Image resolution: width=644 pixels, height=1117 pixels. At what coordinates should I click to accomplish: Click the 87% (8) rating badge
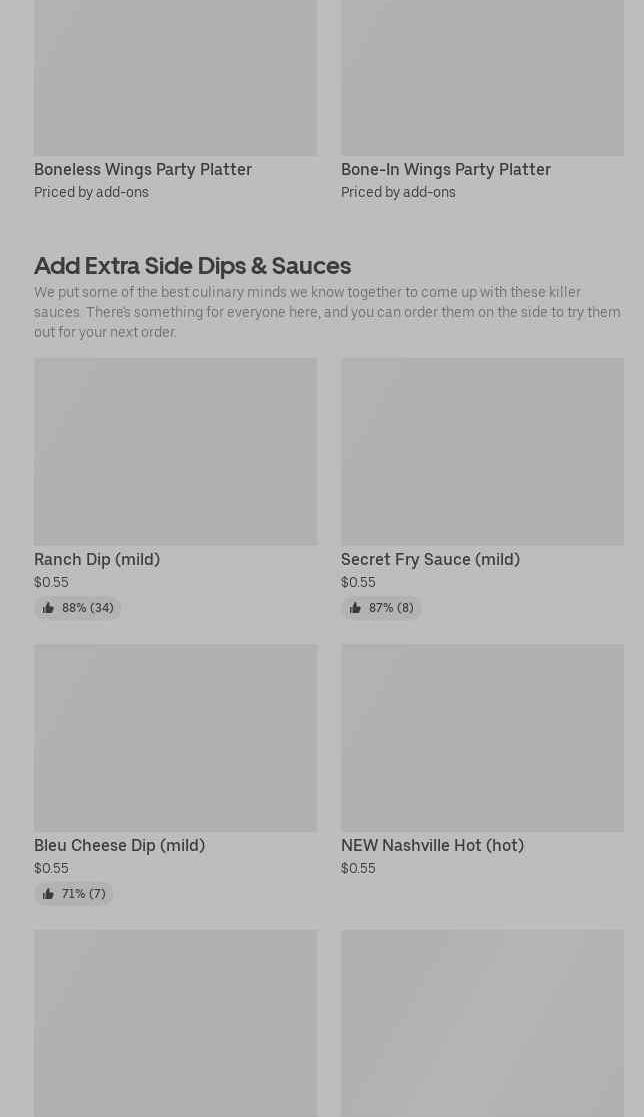click(381, 608)
